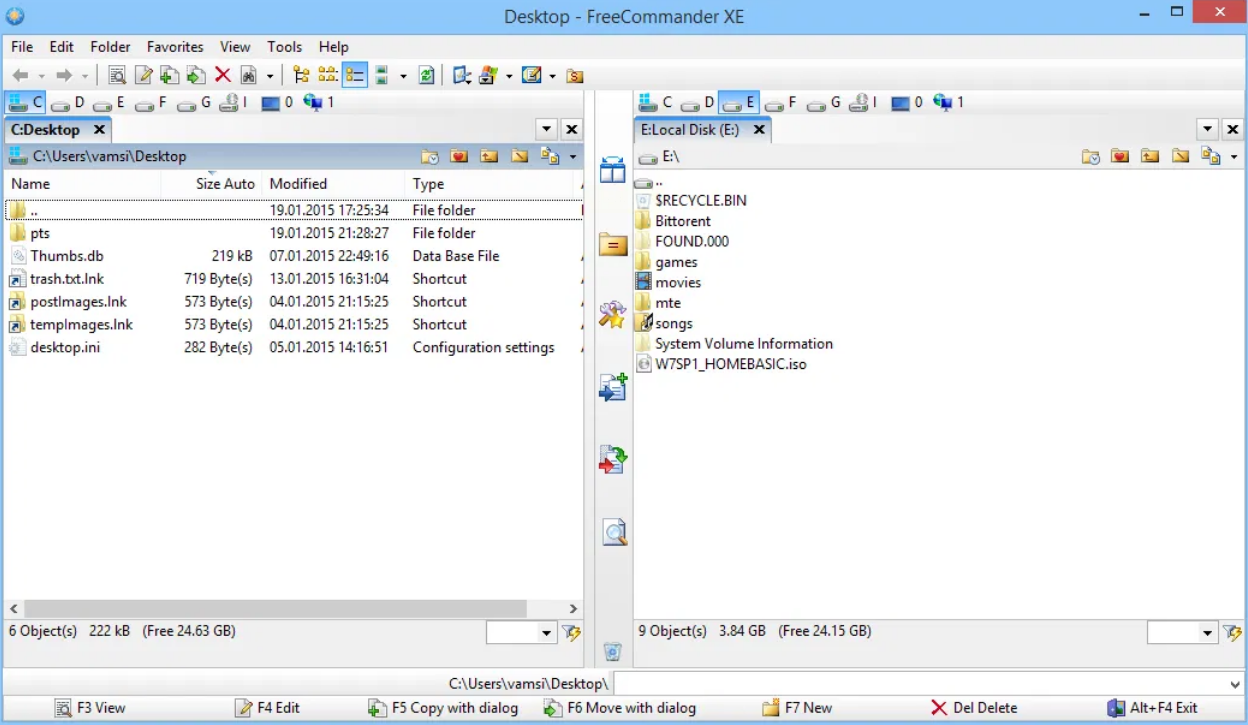Click Del Delete button
The height and width of the screenshot is (725, 1248).
click(x=973, y=707)
